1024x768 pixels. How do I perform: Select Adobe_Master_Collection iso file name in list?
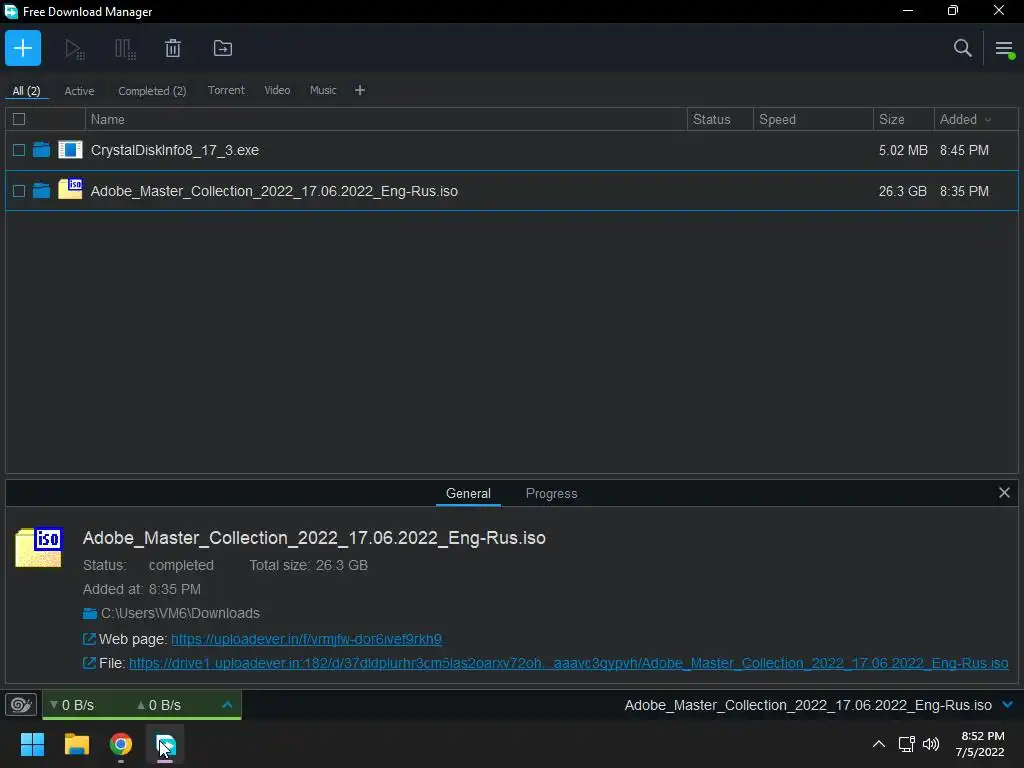(x=274, y=191)
